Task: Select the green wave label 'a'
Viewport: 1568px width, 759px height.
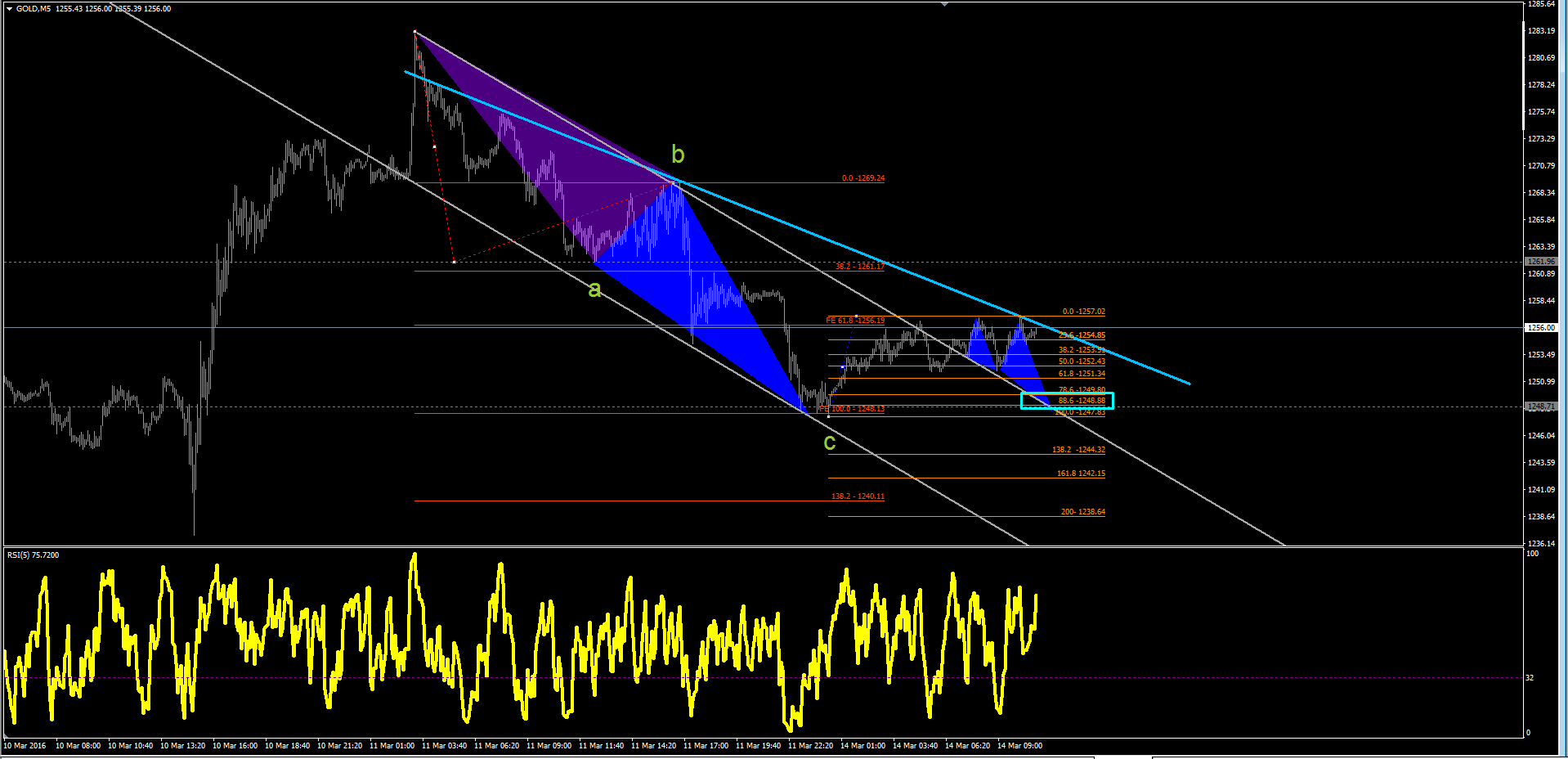Action: tap(594, 289)
